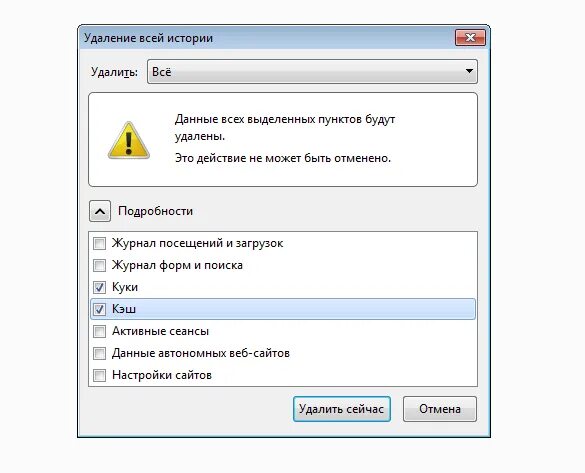Enable 'Журнал посещений и загрузок' checkbox
This screenshot has height=473, width=585.
tap(100, 244)
